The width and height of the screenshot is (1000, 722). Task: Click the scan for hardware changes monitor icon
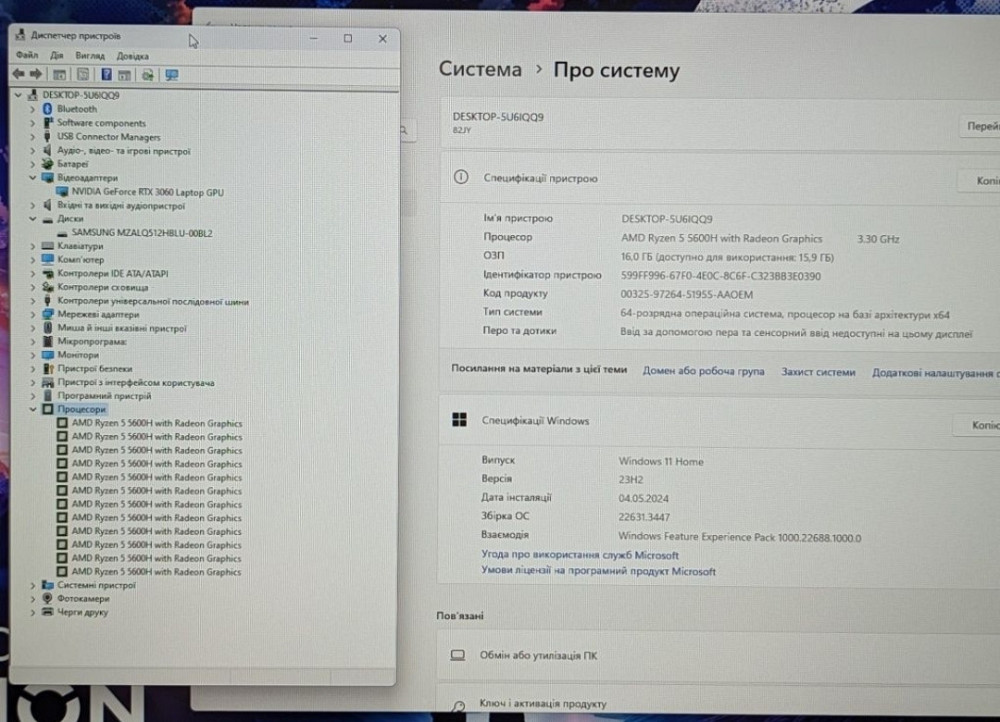tap(172, 74)
